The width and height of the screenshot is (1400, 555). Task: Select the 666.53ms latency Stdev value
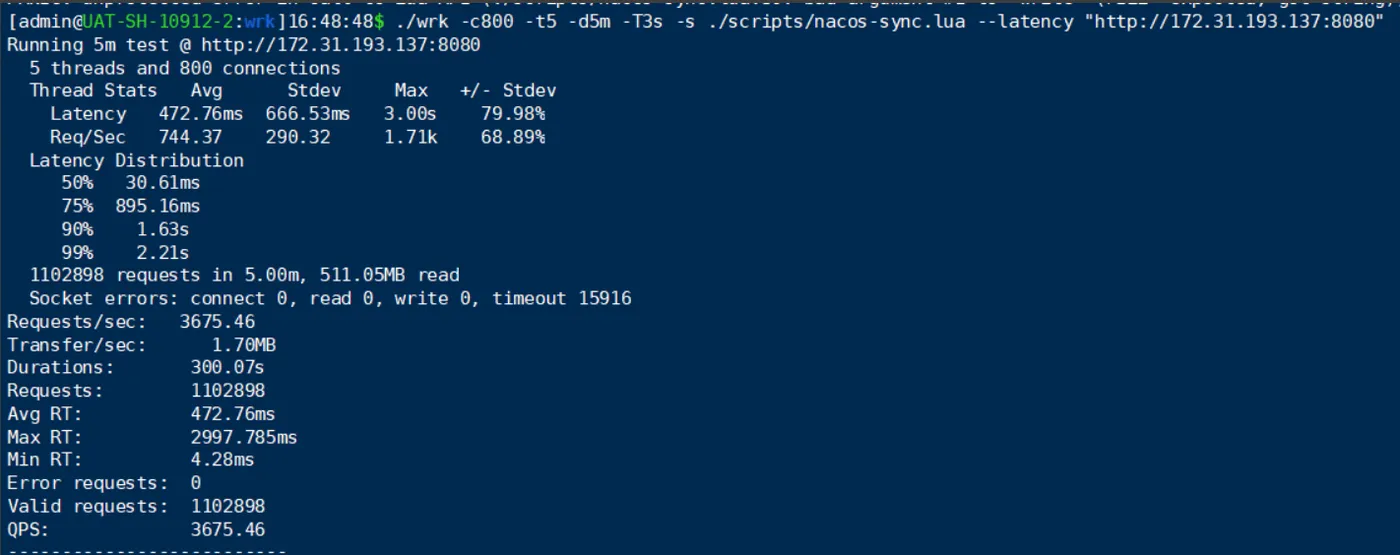(308, 114)
